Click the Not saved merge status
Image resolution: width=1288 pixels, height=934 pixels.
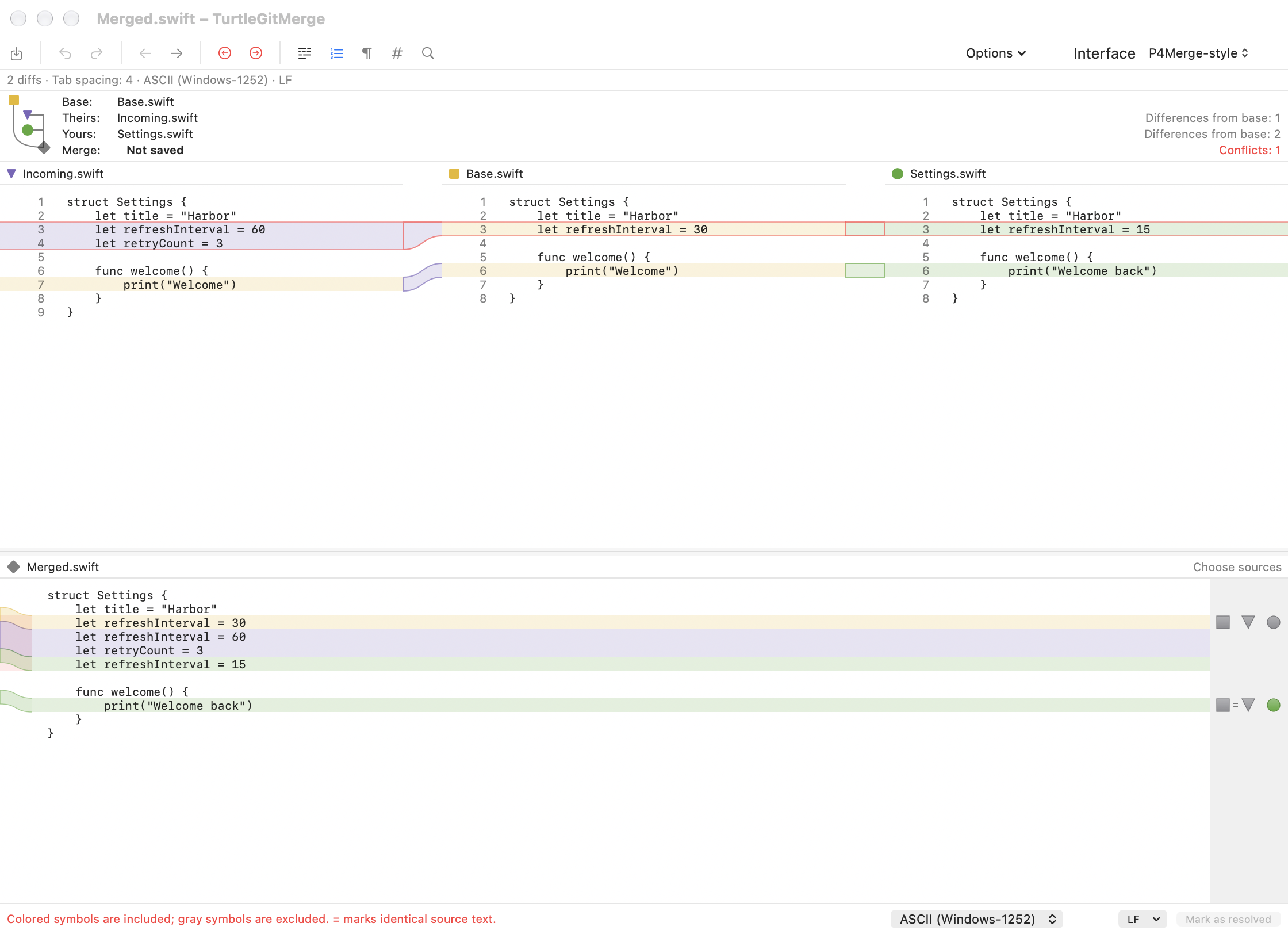click(155, 150)
